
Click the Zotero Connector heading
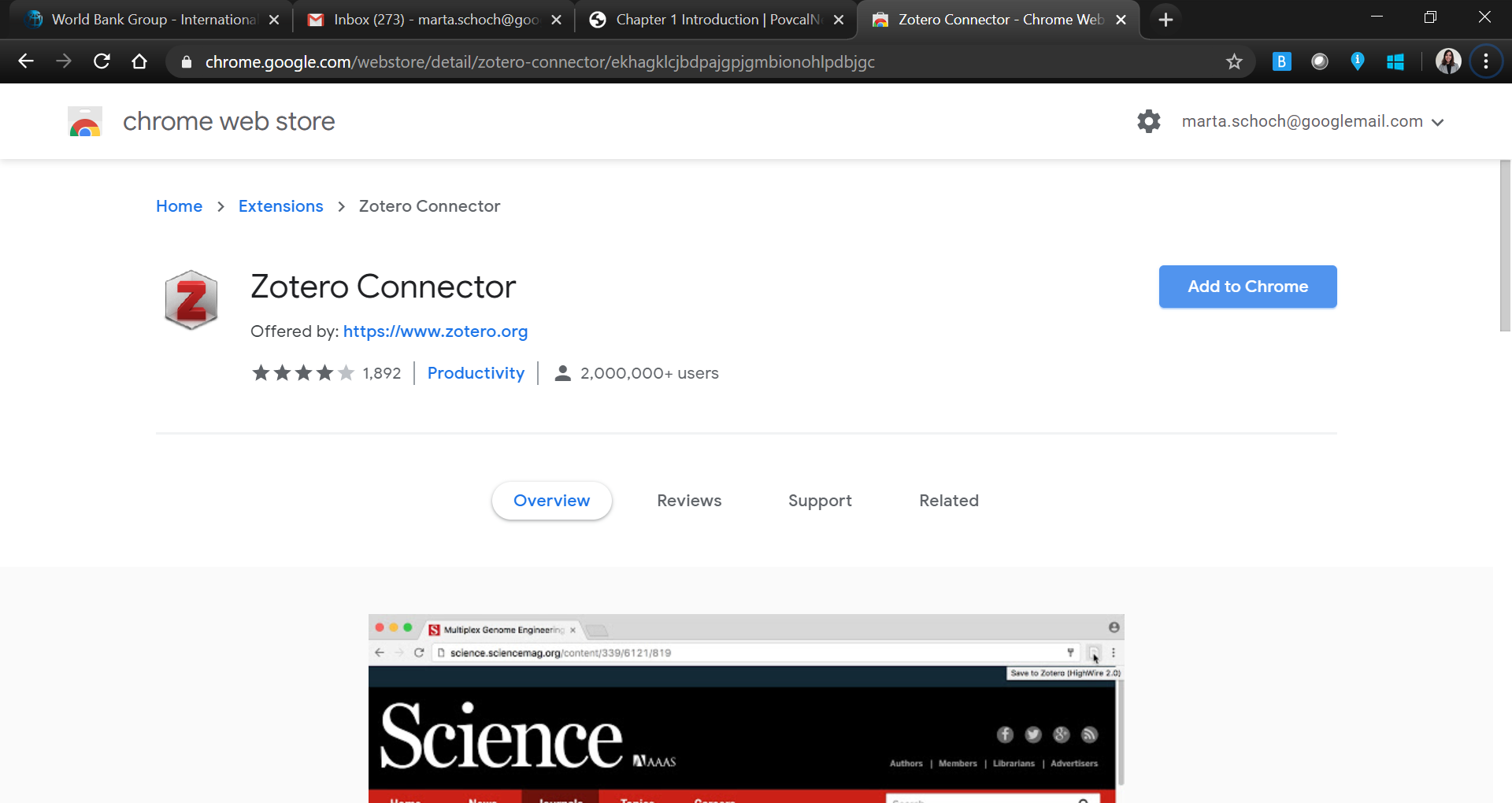[x=384, y=287]
